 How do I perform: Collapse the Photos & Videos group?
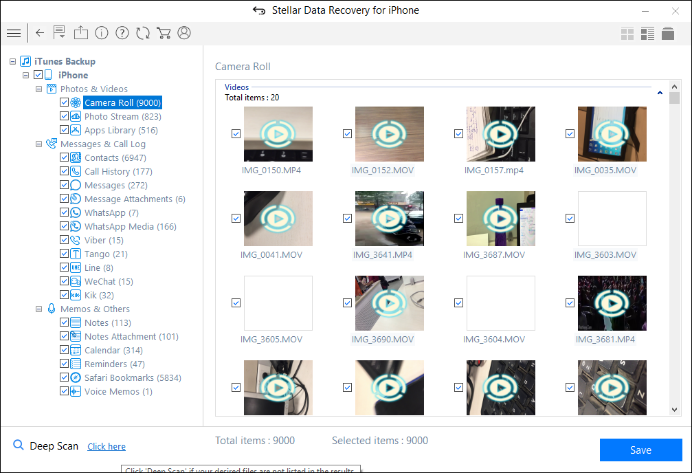tap(39, 89)
